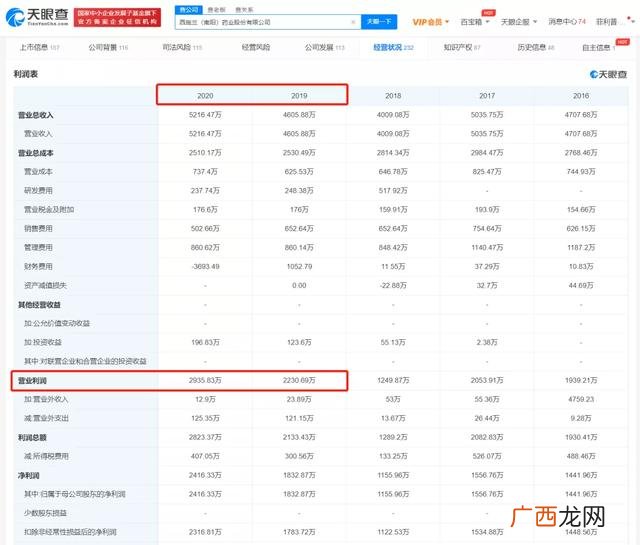Screen dimensions: 640x545
Task: Click 加:营业外收入 value 4759.23 for 2016
Action: [x=581, y=399]
